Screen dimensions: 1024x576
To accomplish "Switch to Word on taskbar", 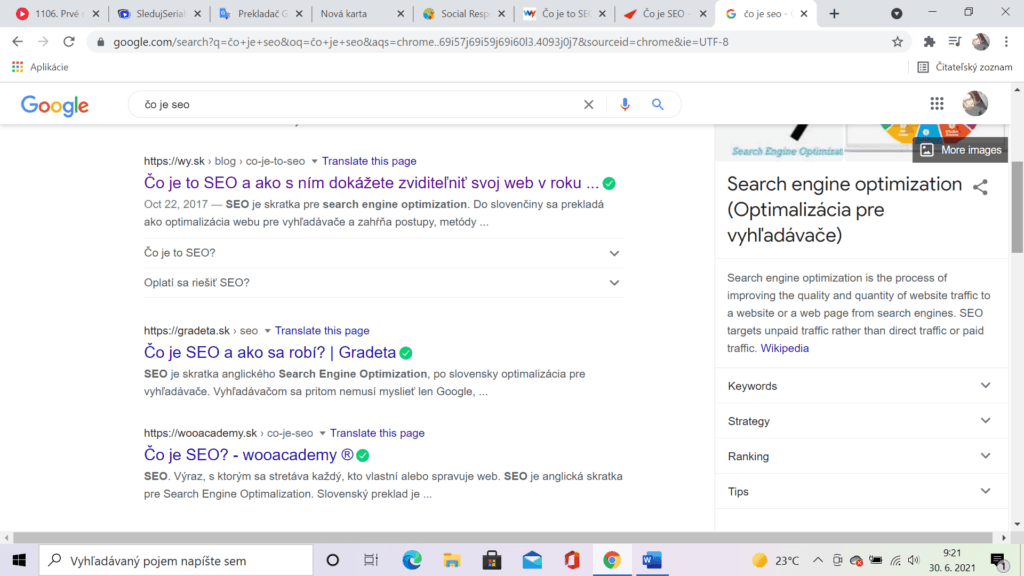I will pyautogui.click(x=652, y=560).
